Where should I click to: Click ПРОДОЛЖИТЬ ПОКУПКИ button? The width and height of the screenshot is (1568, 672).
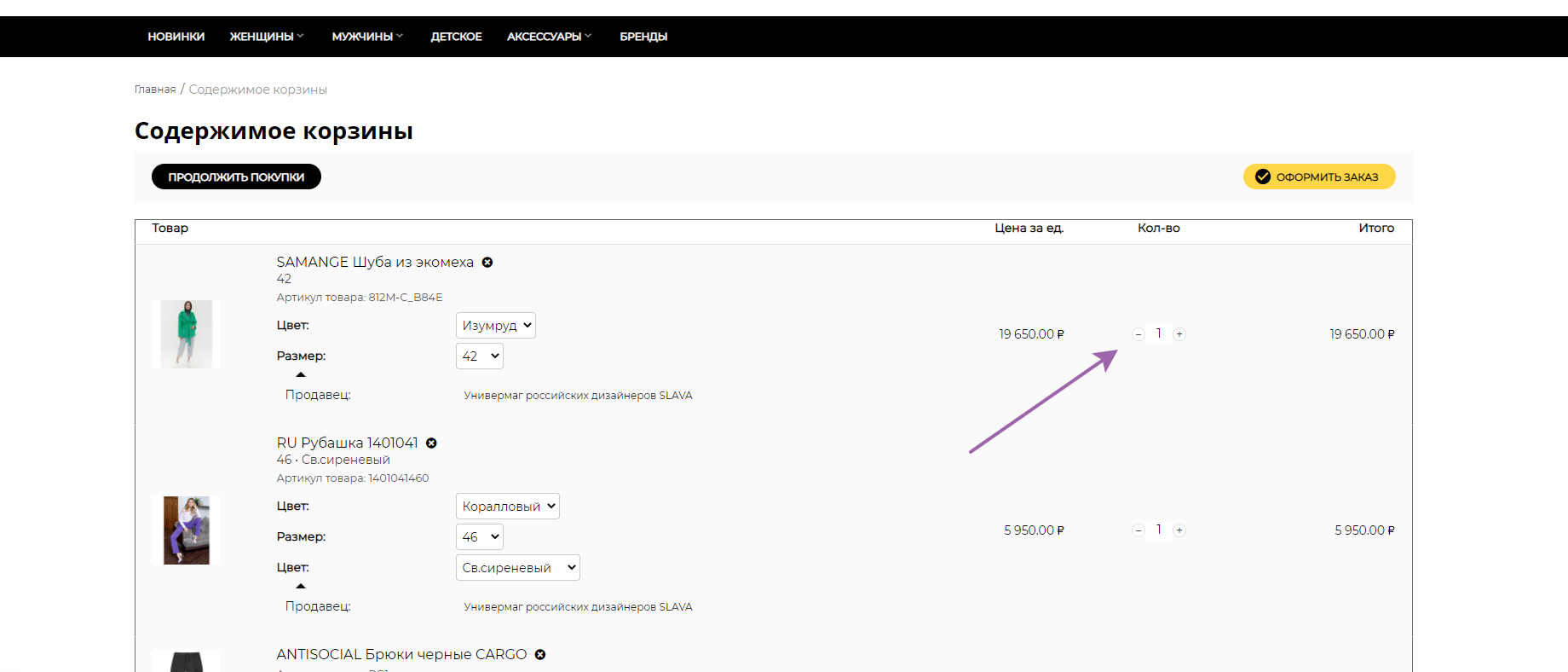point(236,177)
